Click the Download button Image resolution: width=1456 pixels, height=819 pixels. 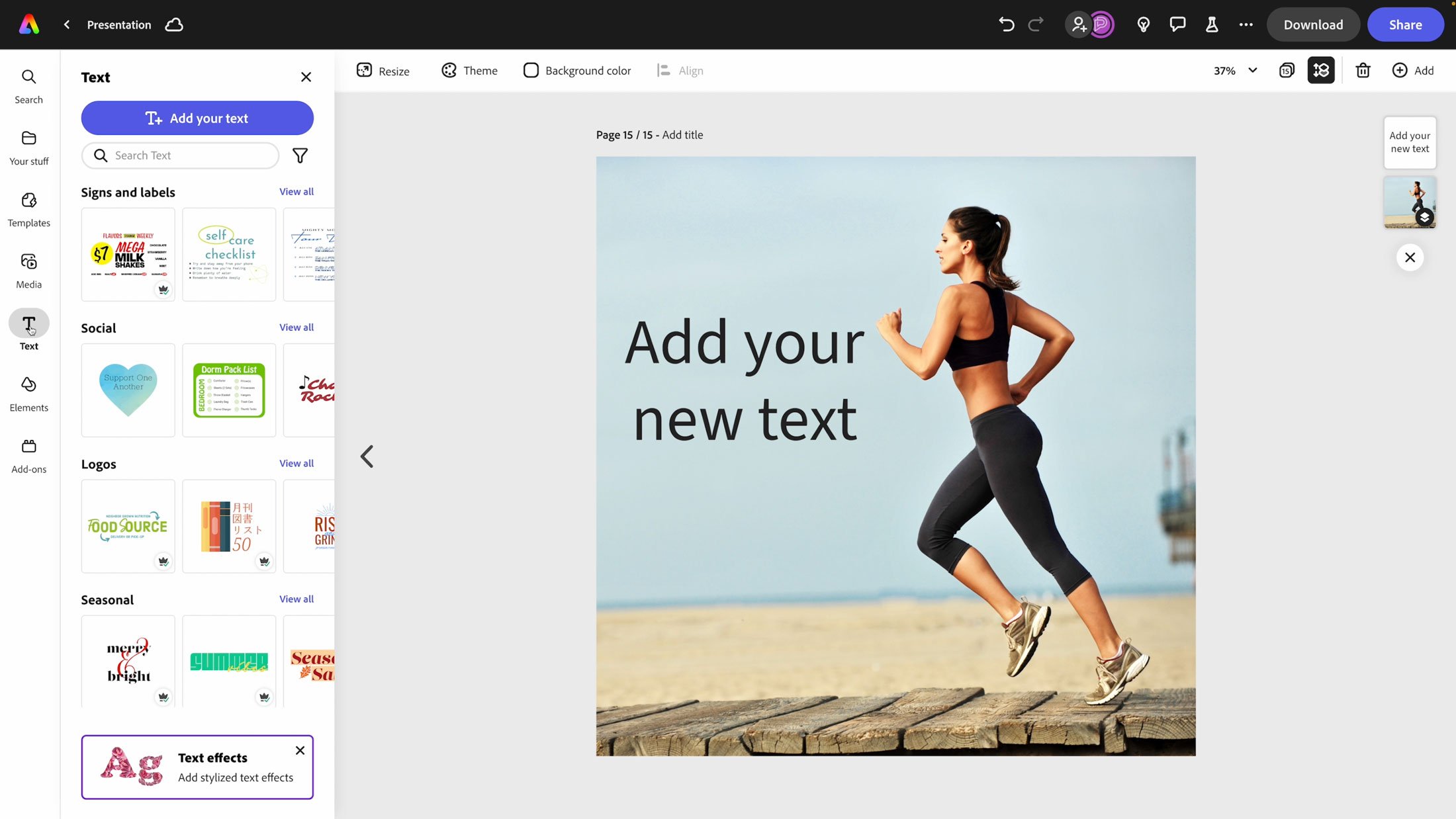point(1313,25)
